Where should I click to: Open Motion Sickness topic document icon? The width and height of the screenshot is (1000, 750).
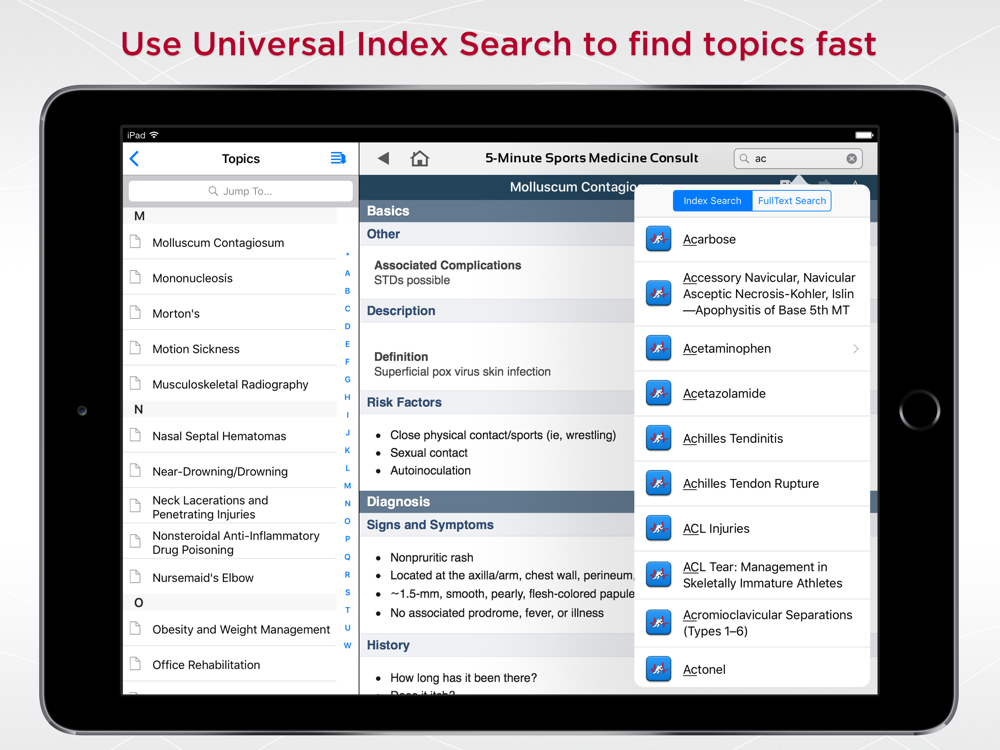tap(135, 348)
